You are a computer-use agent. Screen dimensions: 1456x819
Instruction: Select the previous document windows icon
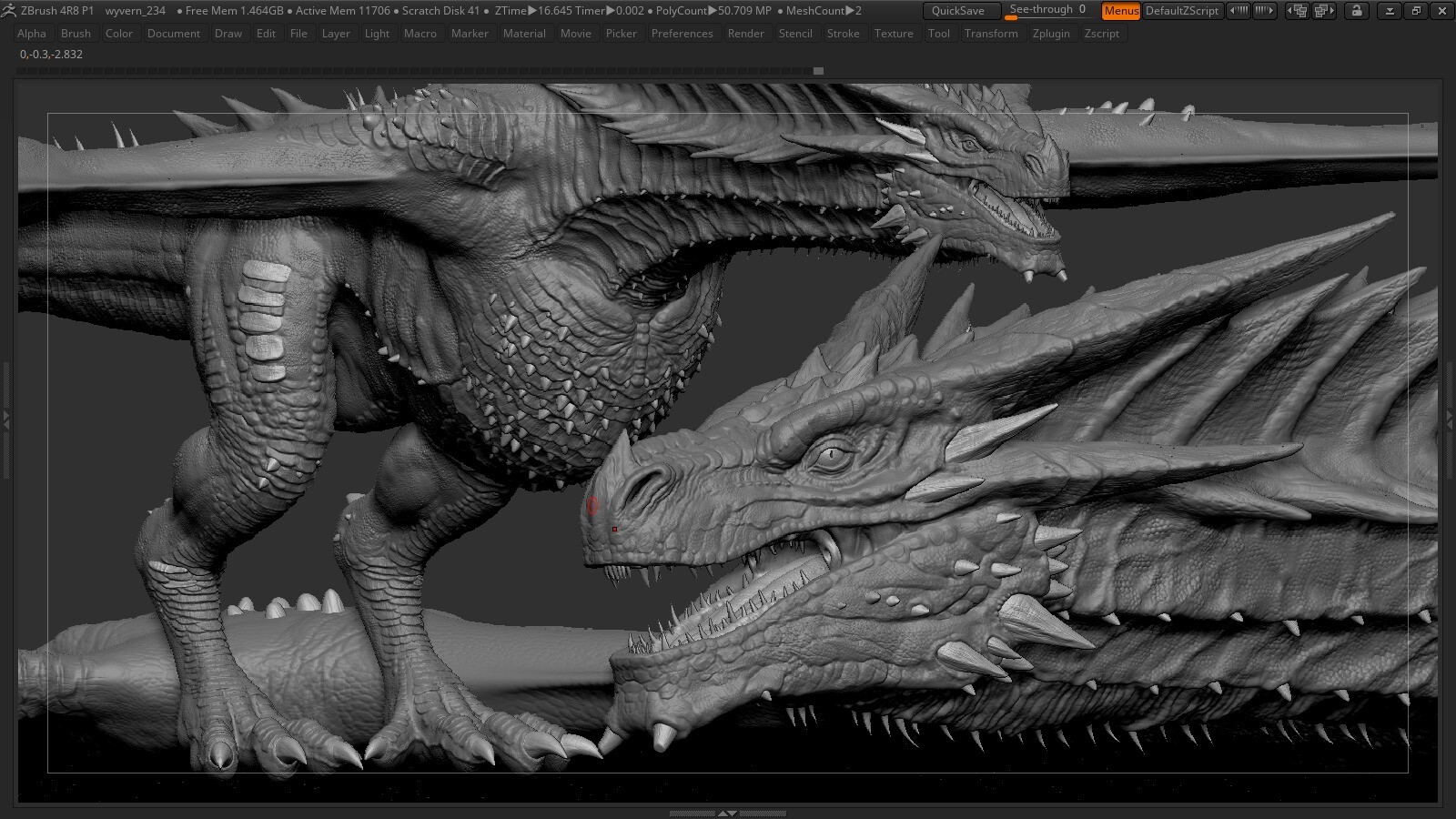point(1297,11)
